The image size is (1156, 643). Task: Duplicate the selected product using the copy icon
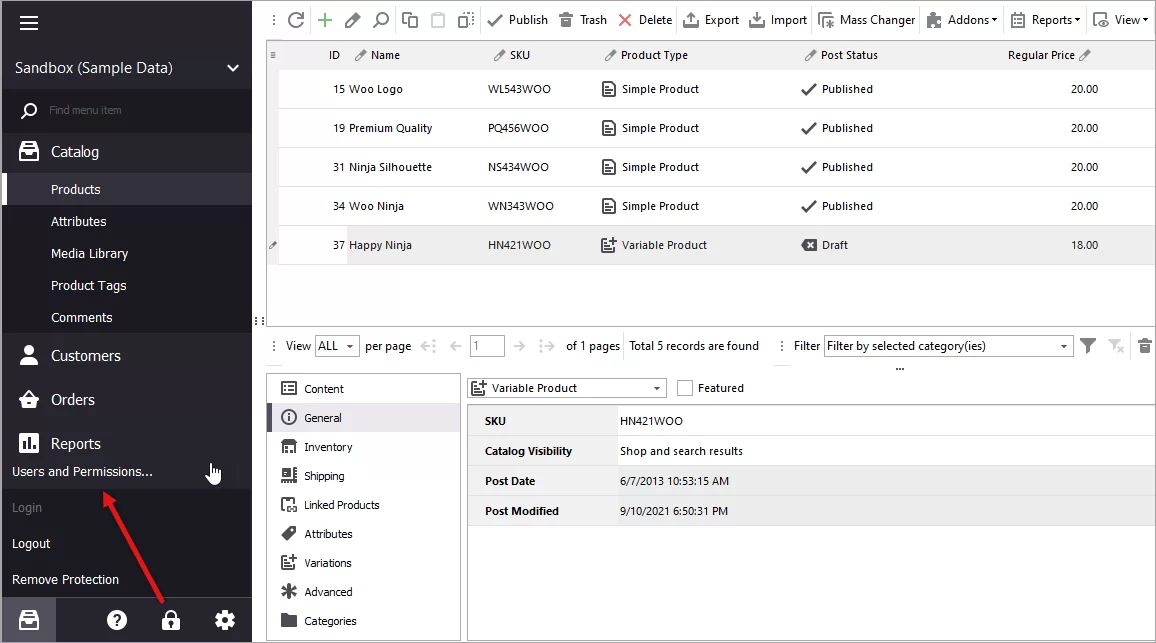408,19
